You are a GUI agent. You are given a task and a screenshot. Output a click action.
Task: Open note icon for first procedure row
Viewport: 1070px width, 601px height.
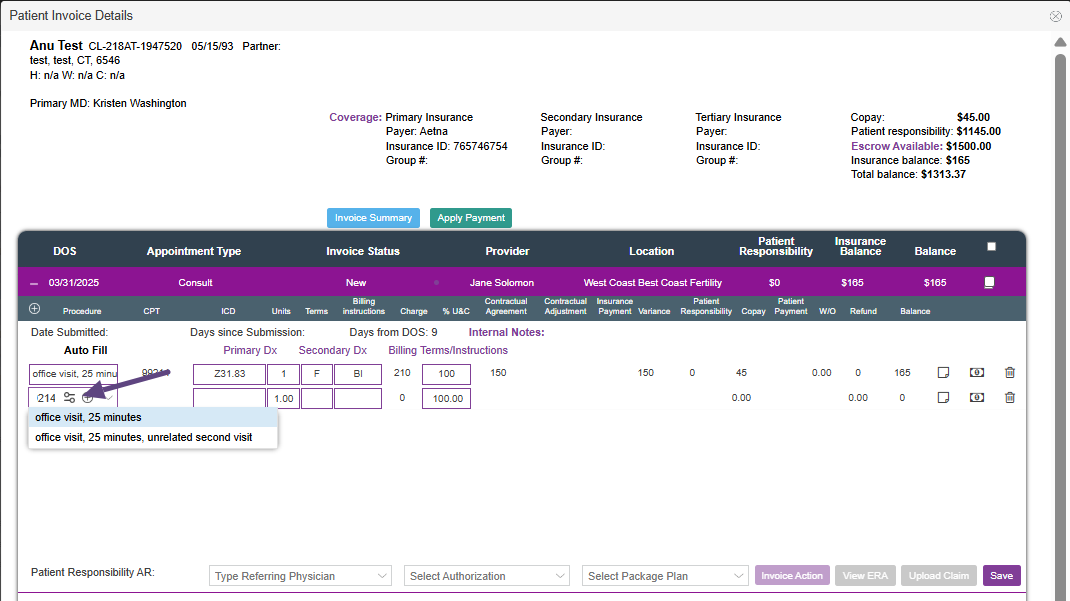tap(942, 373)
